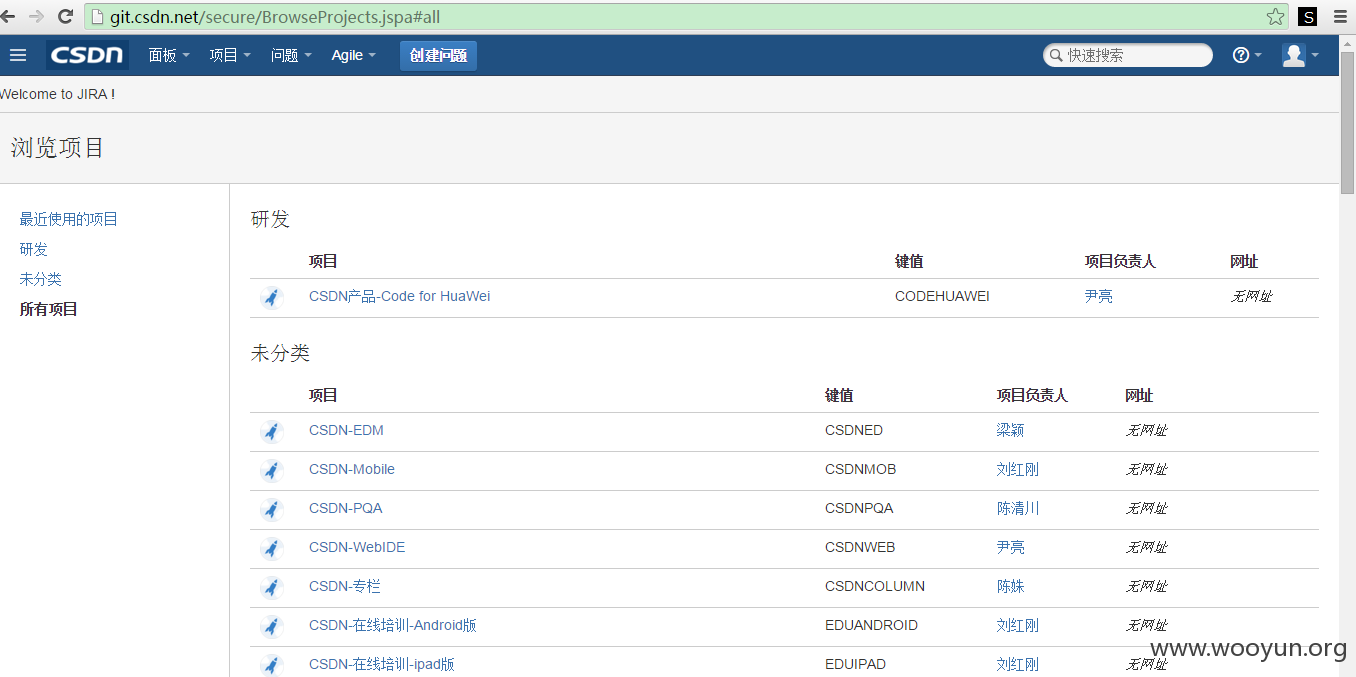
Task: Bookmark page with the star icon
Action: coord(1274,17)
